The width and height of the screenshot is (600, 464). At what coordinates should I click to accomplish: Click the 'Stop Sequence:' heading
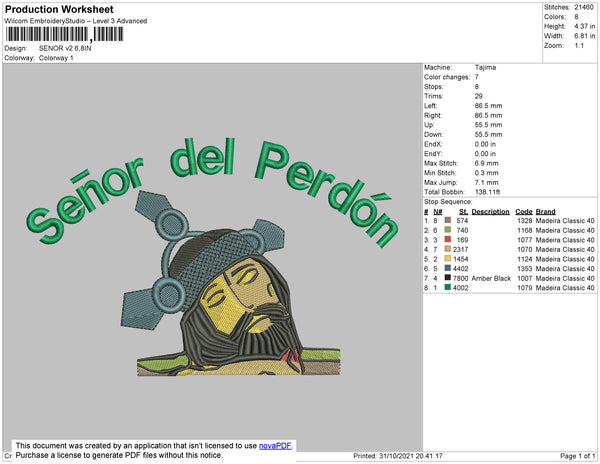(x=448, y=202)
